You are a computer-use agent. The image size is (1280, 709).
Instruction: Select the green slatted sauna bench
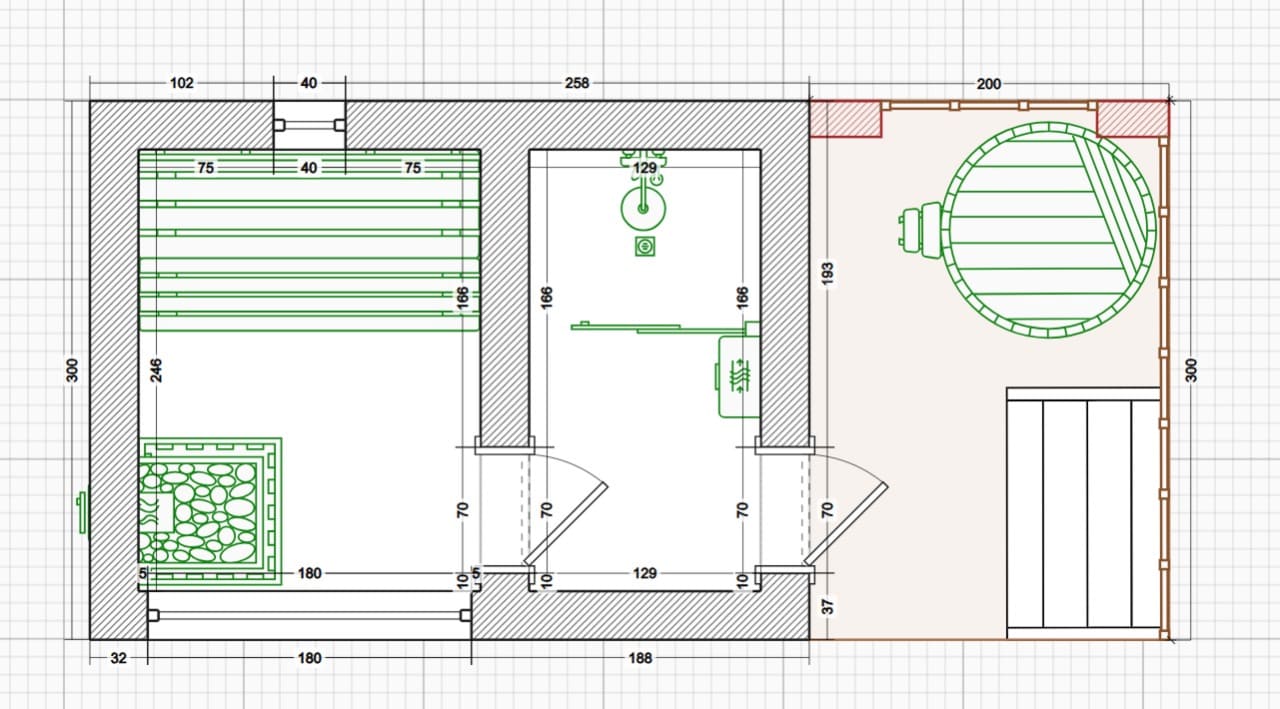(x=309, y=239)
